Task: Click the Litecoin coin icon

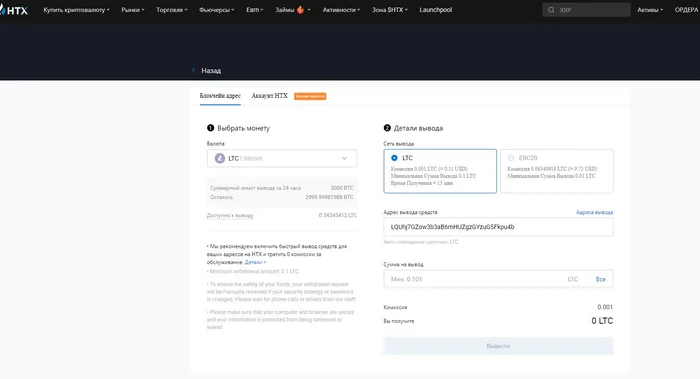Action: (220, 158)
